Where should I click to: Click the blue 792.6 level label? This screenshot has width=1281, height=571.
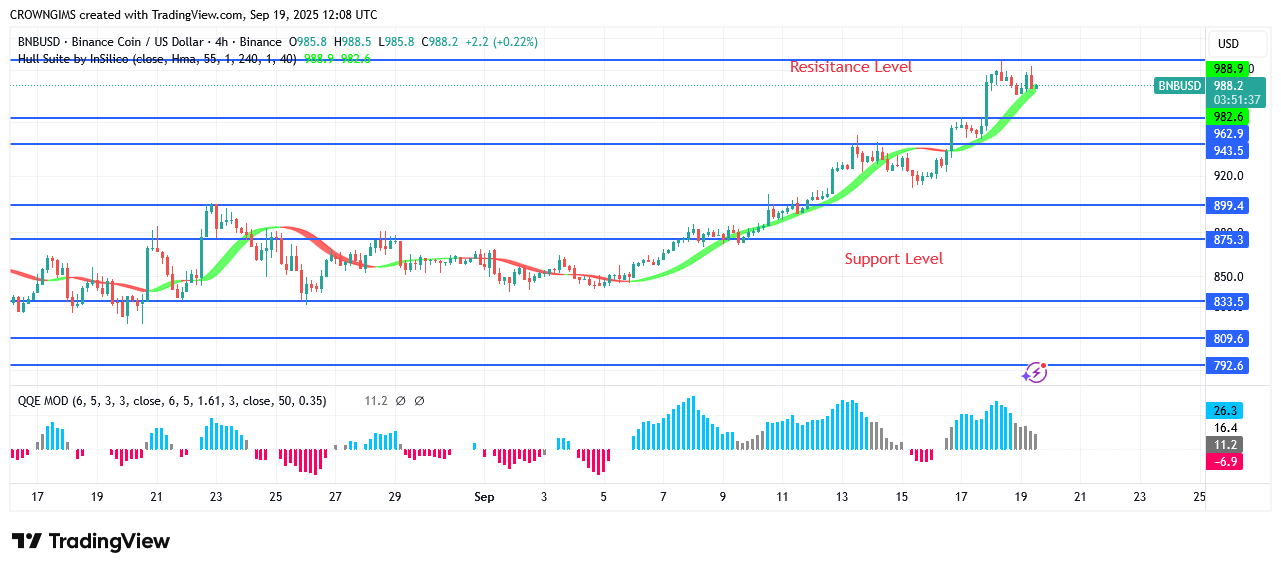click(x=1228, y=365)
